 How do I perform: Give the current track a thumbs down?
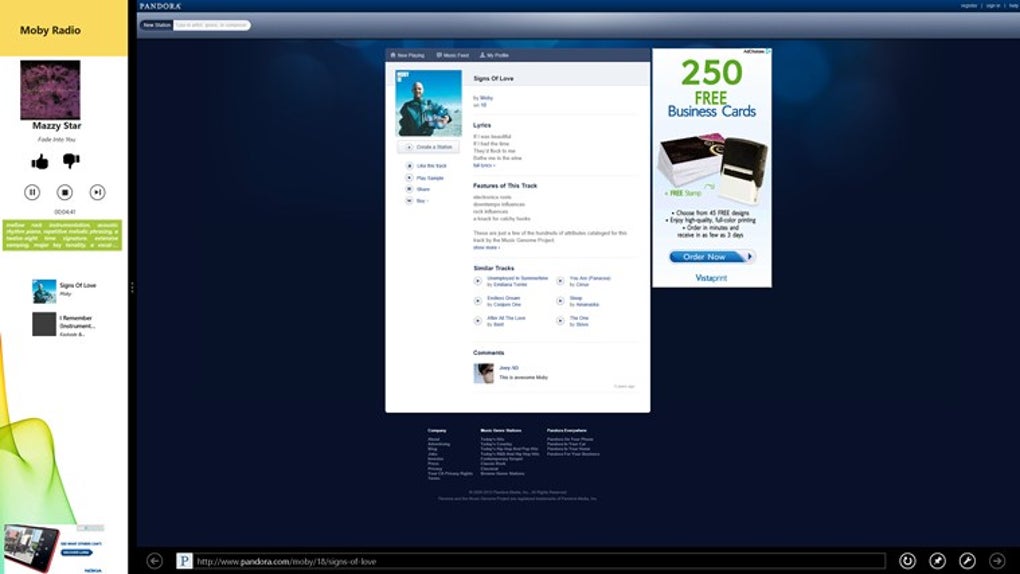71,161
